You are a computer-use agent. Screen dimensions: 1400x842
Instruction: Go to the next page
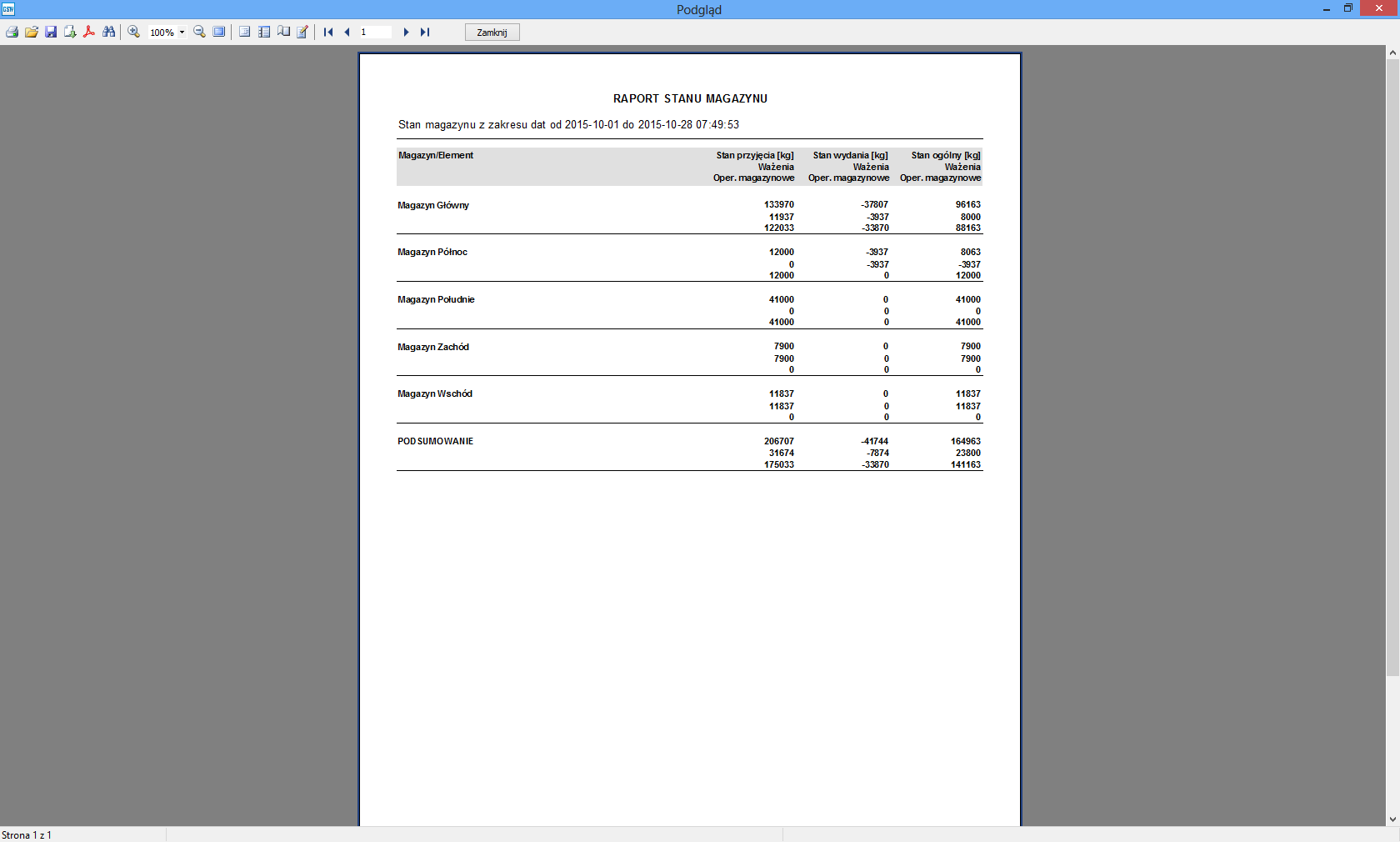[x=406, y=33]
